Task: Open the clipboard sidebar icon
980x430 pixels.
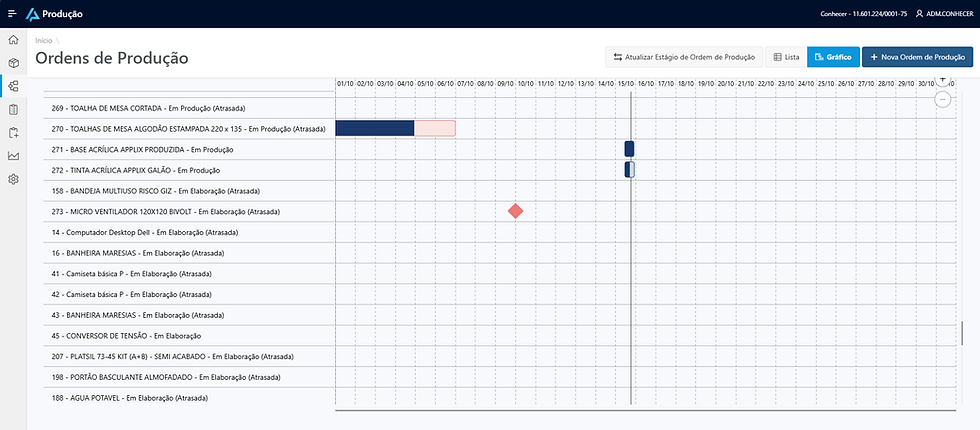Action: coord(13,109)
